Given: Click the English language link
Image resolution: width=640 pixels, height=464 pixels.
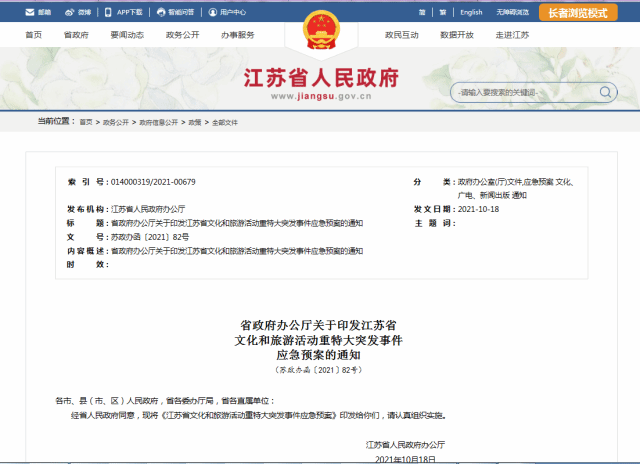Looking at the screenshot, I should click(471, 13).
